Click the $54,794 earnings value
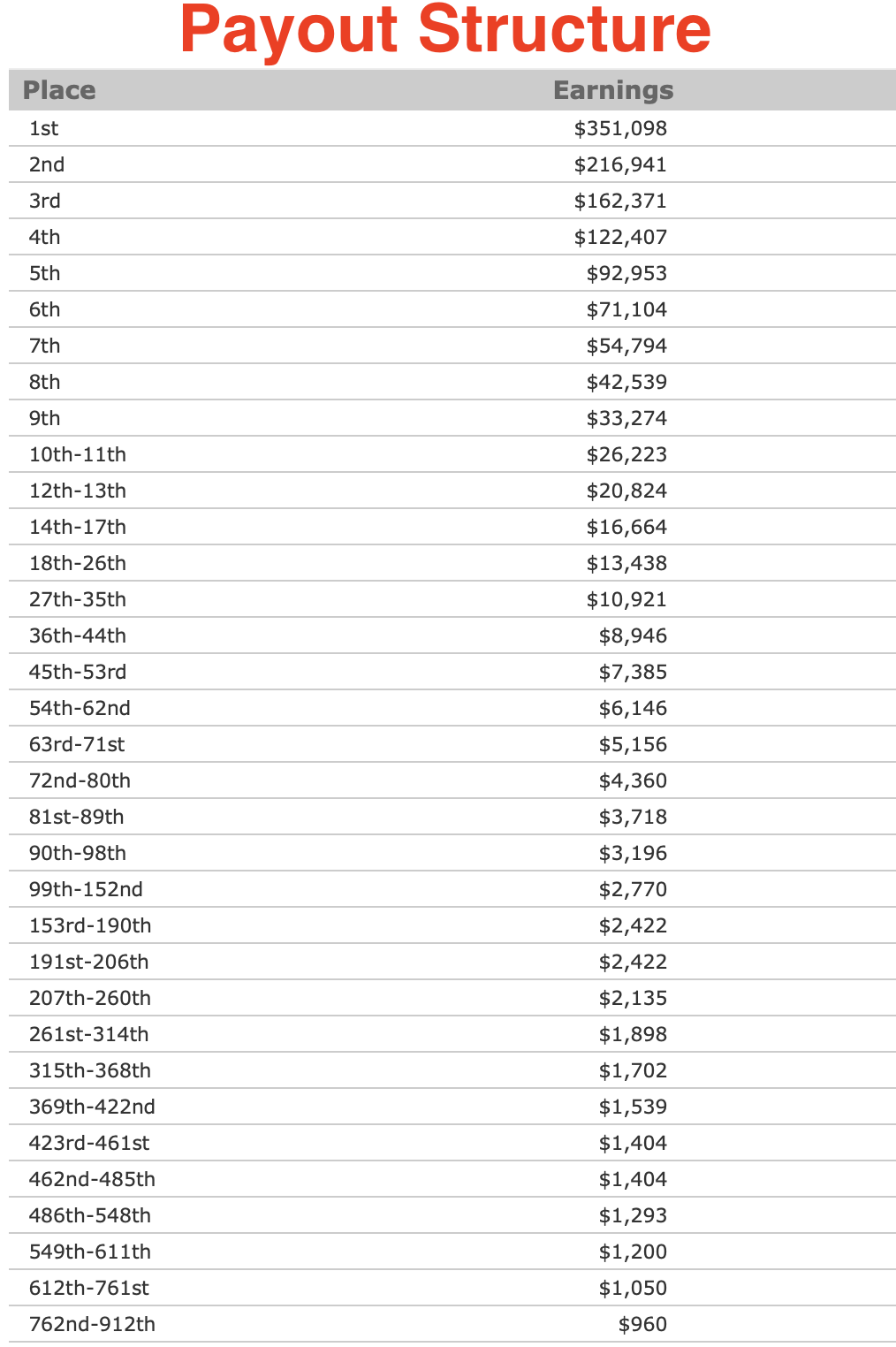This screenshot has width=896, height=1347. [x=626, y=346]
